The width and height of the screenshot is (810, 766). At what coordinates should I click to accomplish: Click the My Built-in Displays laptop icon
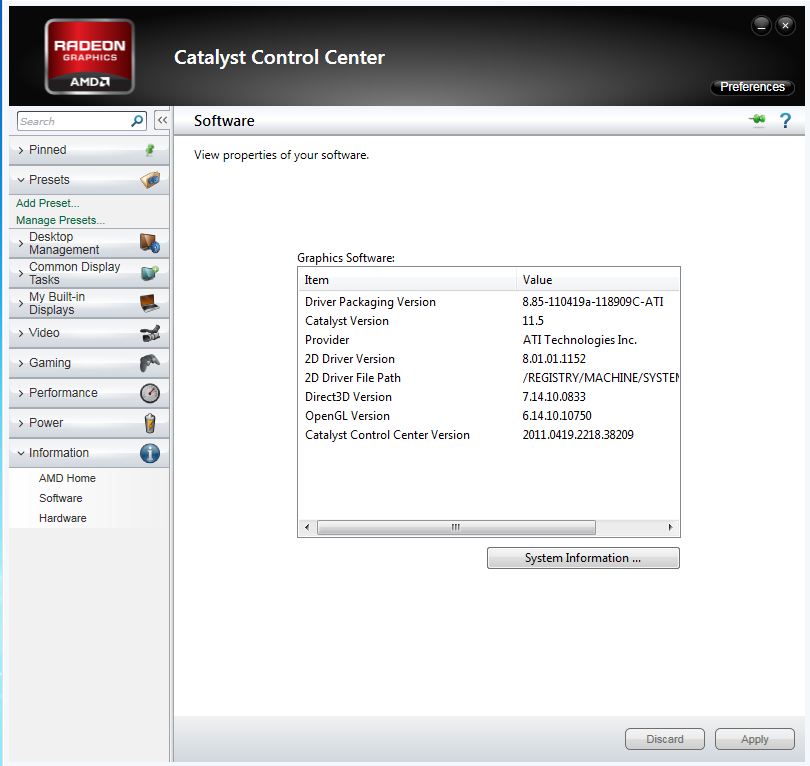[x=150, y=303]
